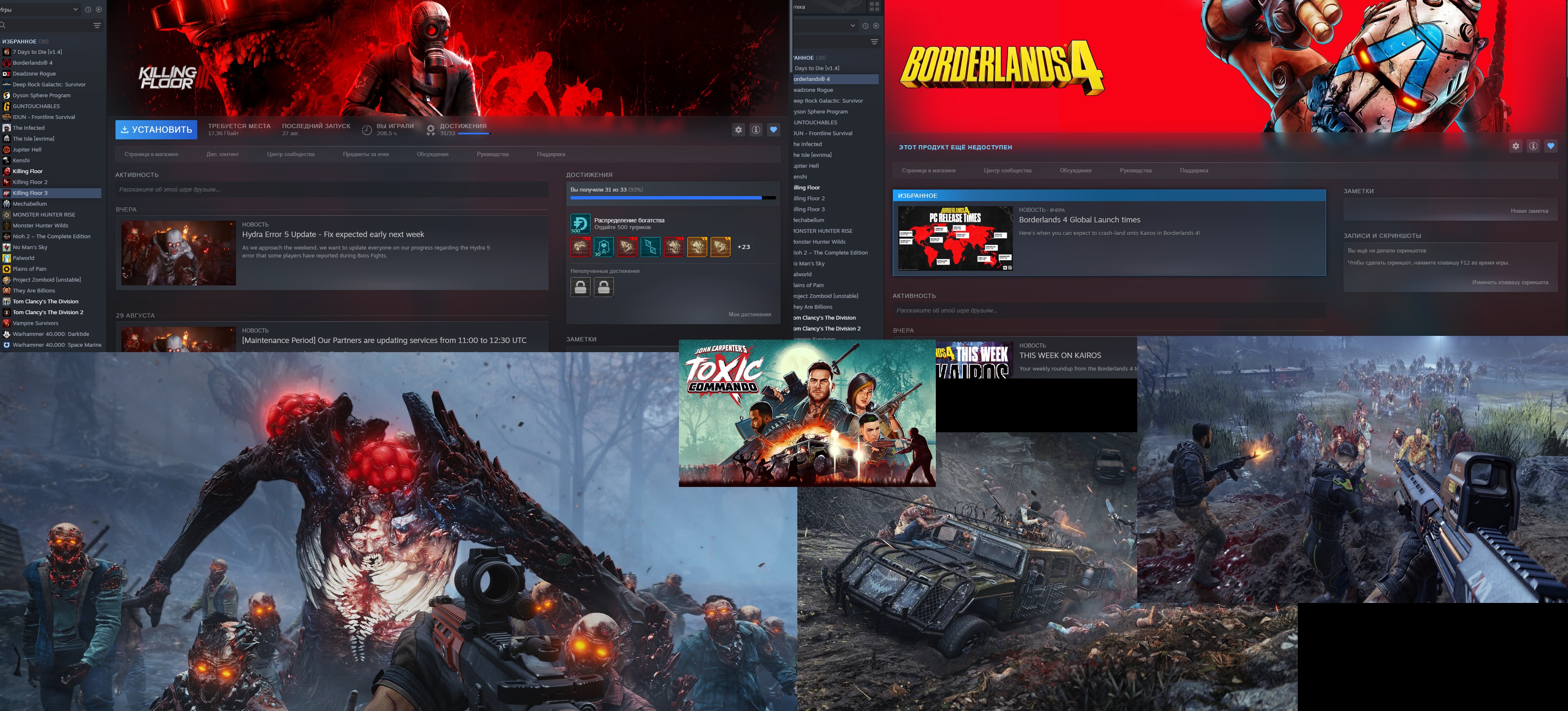Open advanced filter icon beside library search
Screen dimensions: 1568x711
pyautogui.click(x=97, y=25)
